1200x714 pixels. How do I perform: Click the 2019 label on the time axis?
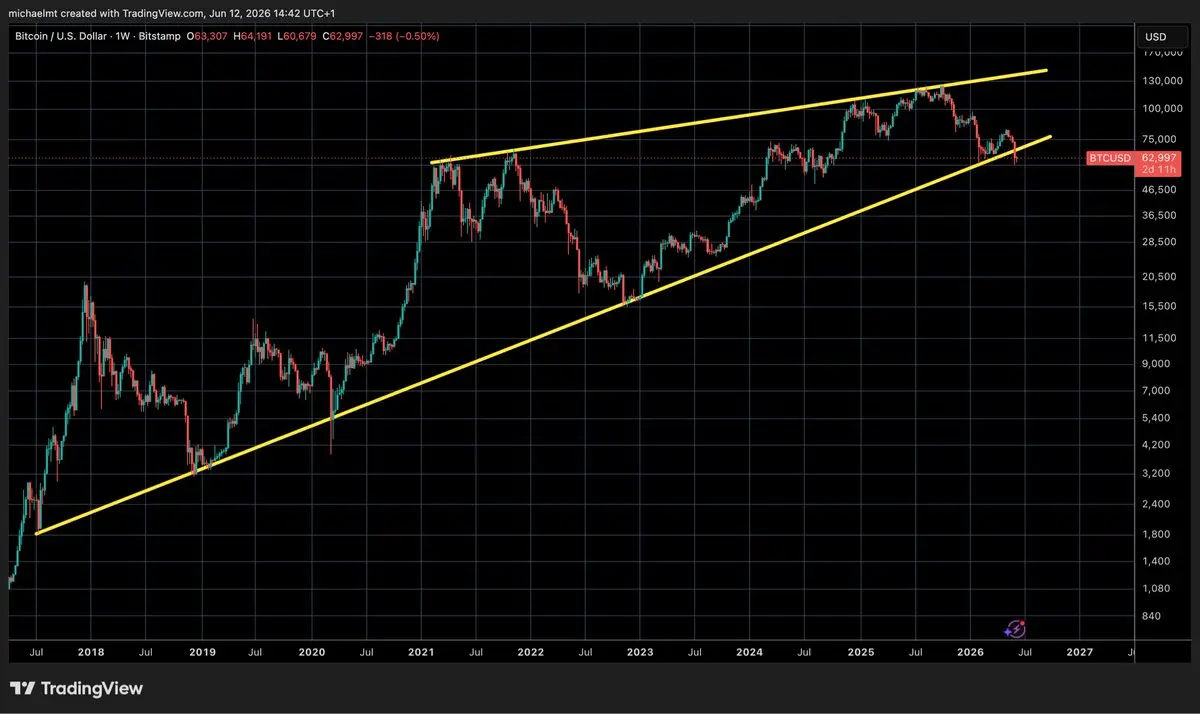[x=201, y=651]
